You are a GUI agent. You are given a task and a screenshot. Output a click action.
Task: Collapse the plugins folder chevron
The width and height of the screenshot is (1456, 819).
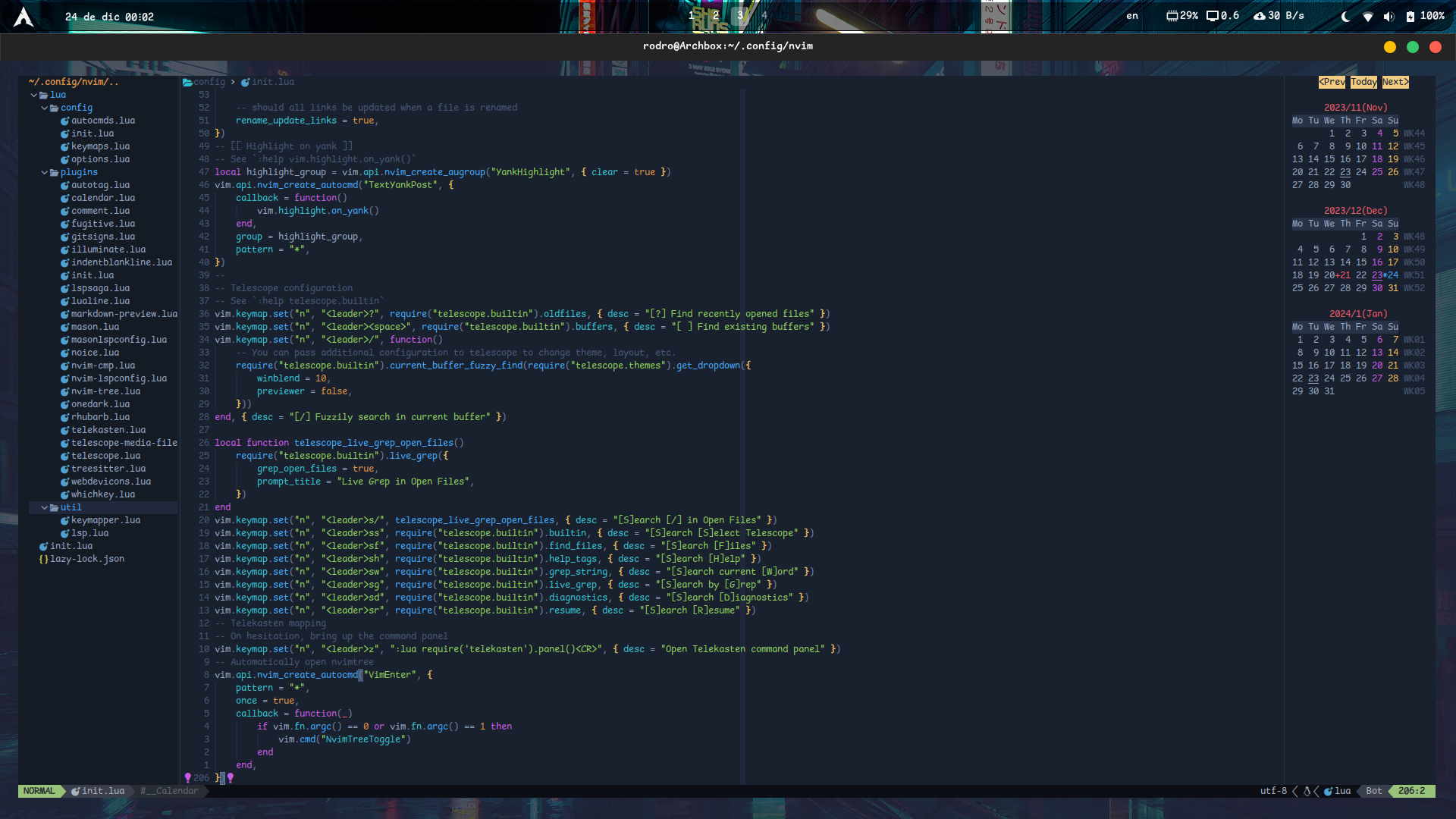pyautogui.click(x=44, y=172)
